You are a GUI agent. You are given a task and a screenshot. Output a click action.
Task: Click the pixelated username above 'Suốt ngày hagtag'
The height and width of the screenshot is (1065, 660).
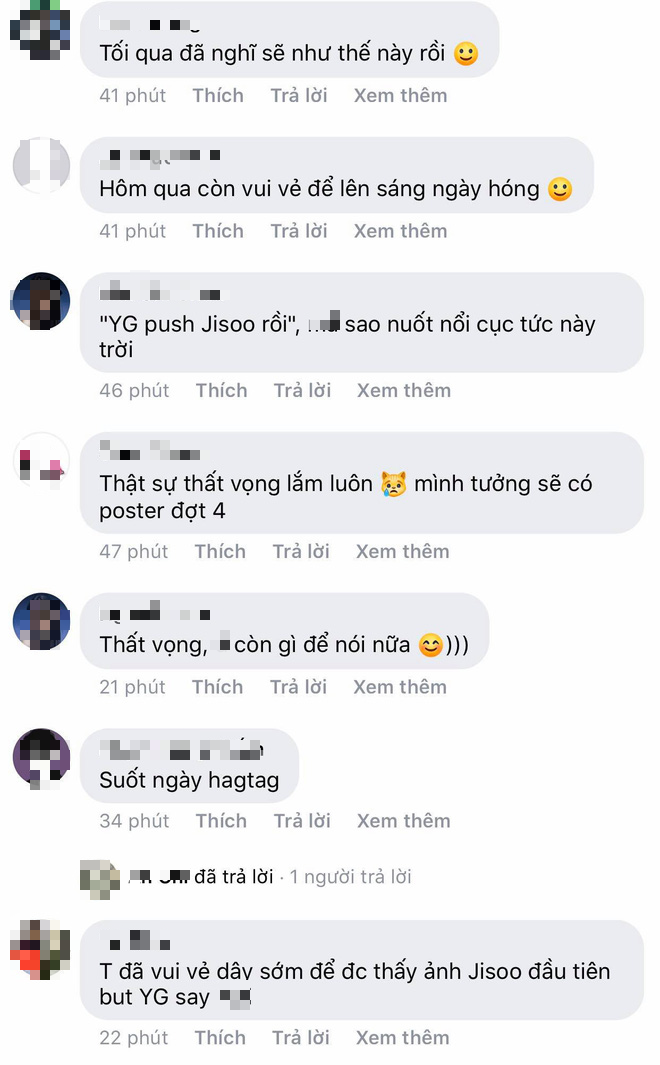point(181,751)
